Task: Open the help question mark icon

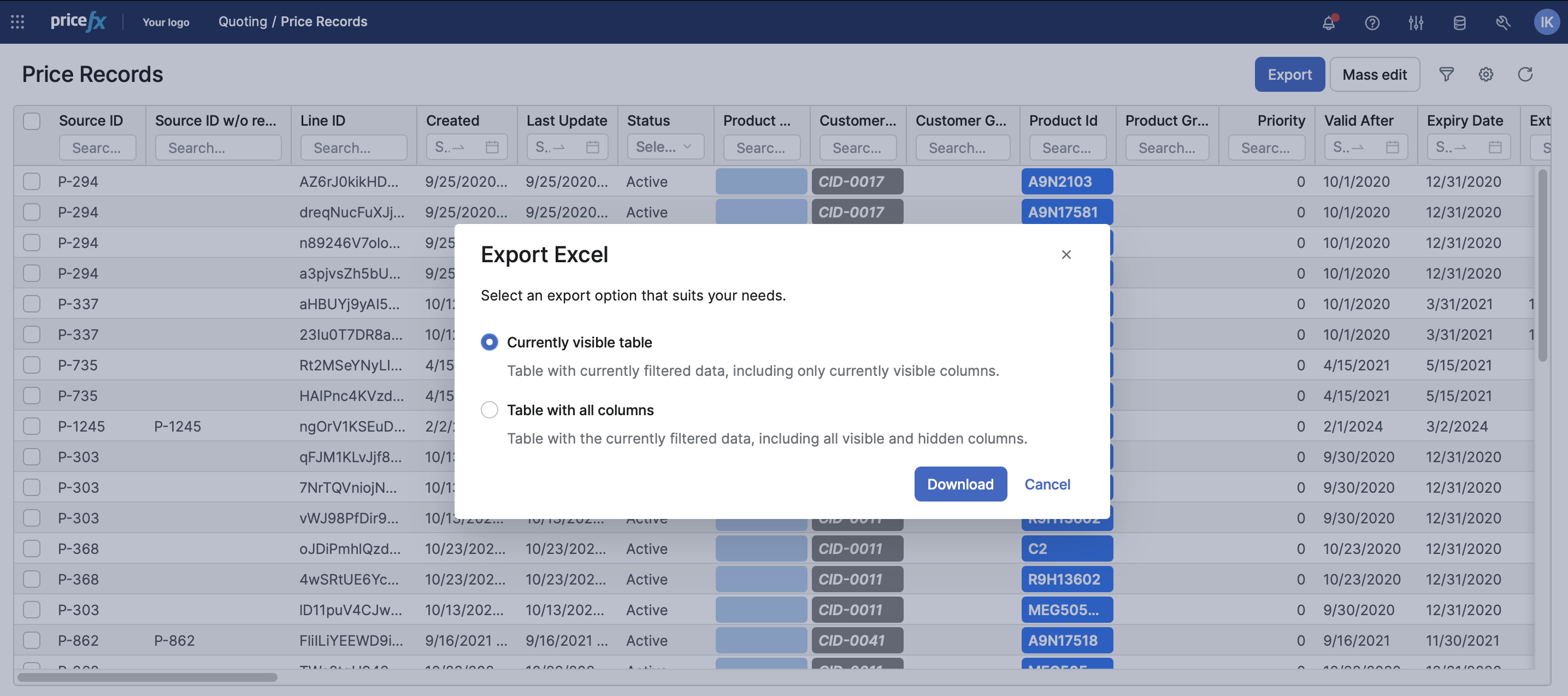Action: pyautogui.click(x=1372, y=22)
